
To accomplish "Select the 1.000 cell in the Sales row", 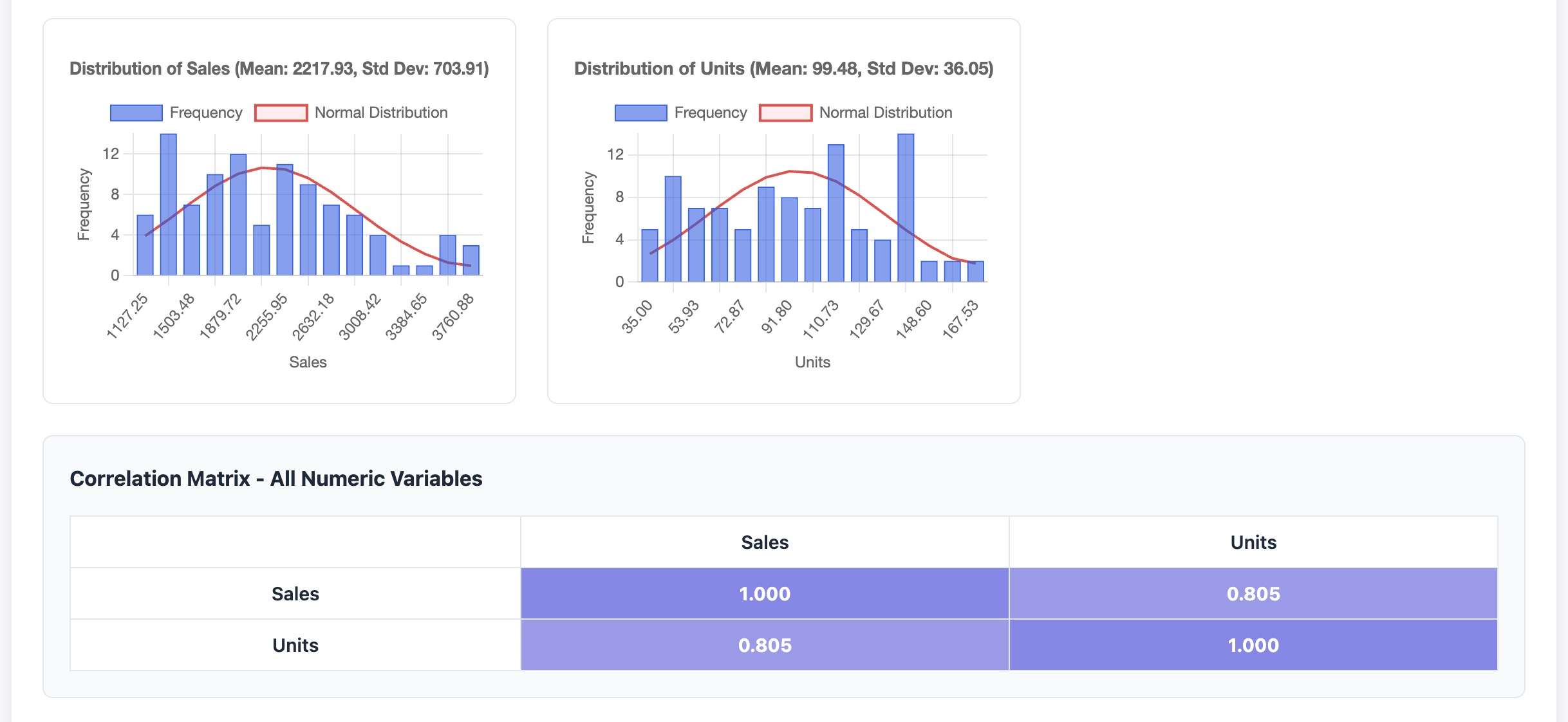I will pyautogui.click(x=765, y=594).
